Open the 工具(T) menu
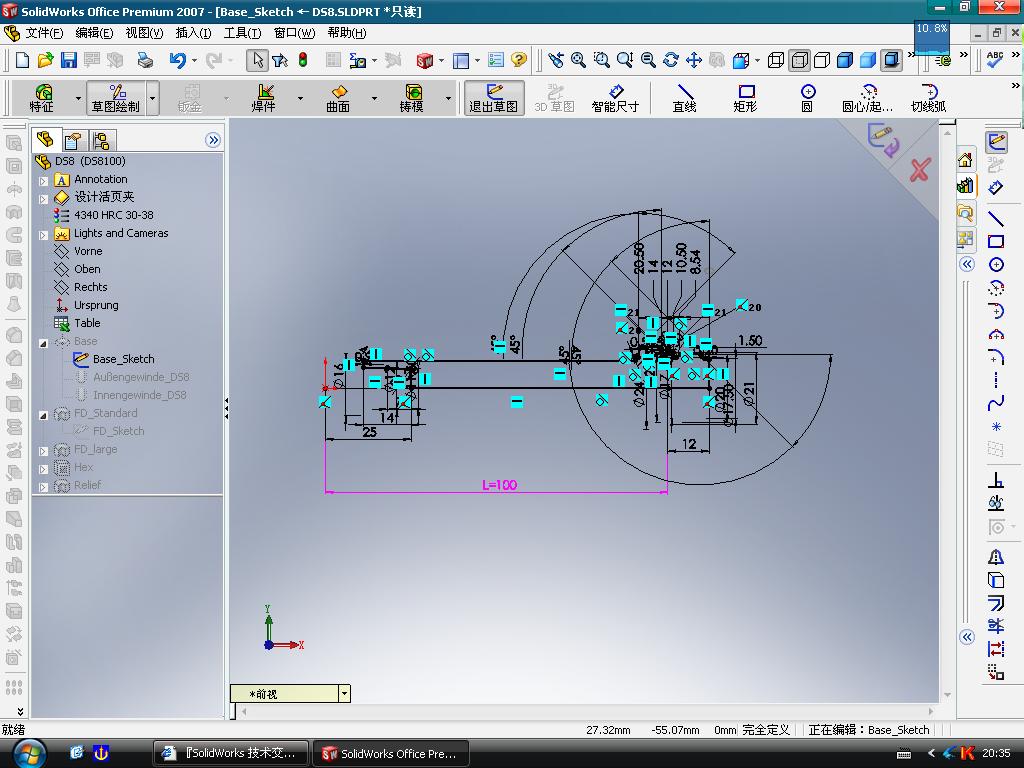 click(x=242, y=33)
